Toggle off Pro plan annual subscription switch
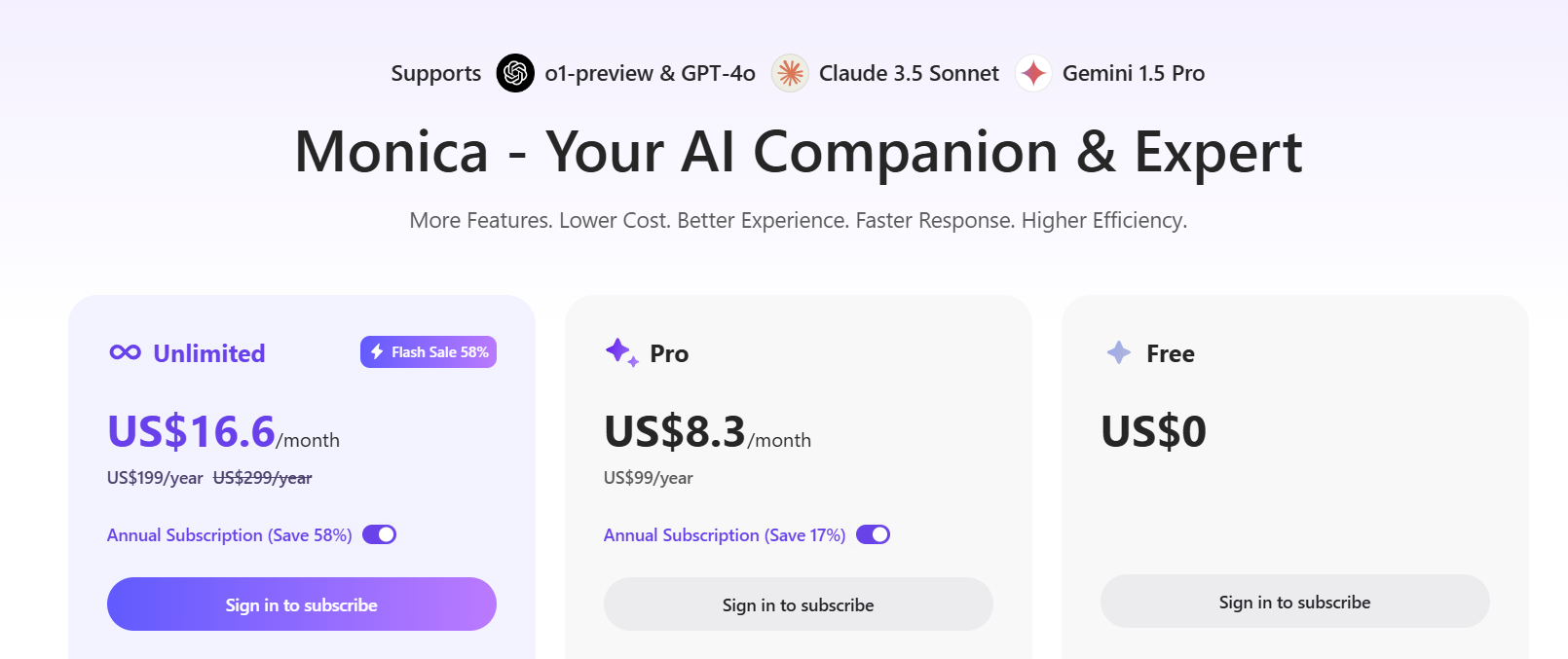This screenshot has height=659, width=1568. [874, 534]
